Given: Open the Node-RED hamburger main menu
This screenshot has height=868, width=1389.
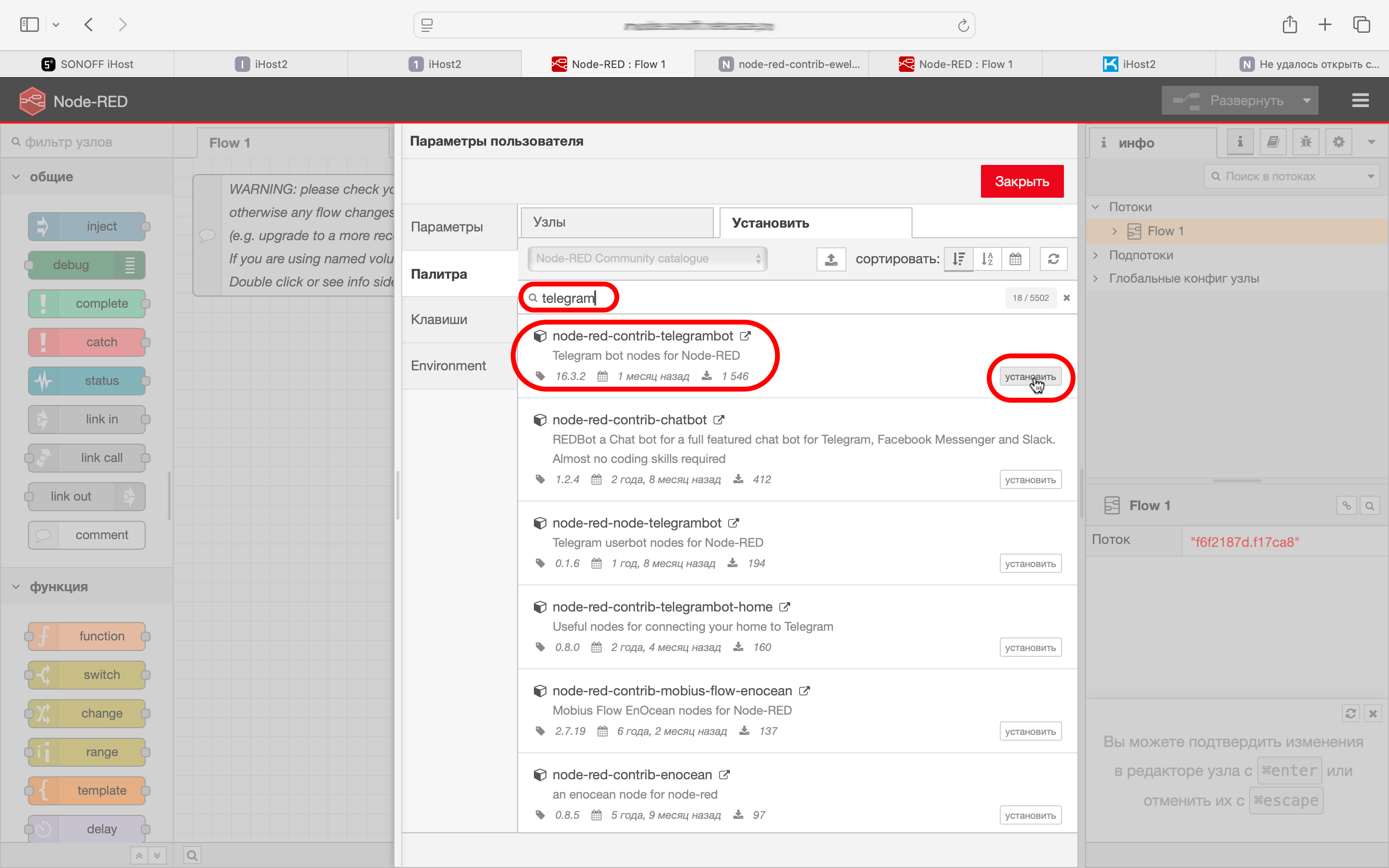Looking at the screenshot, I should pos(1360,100).
